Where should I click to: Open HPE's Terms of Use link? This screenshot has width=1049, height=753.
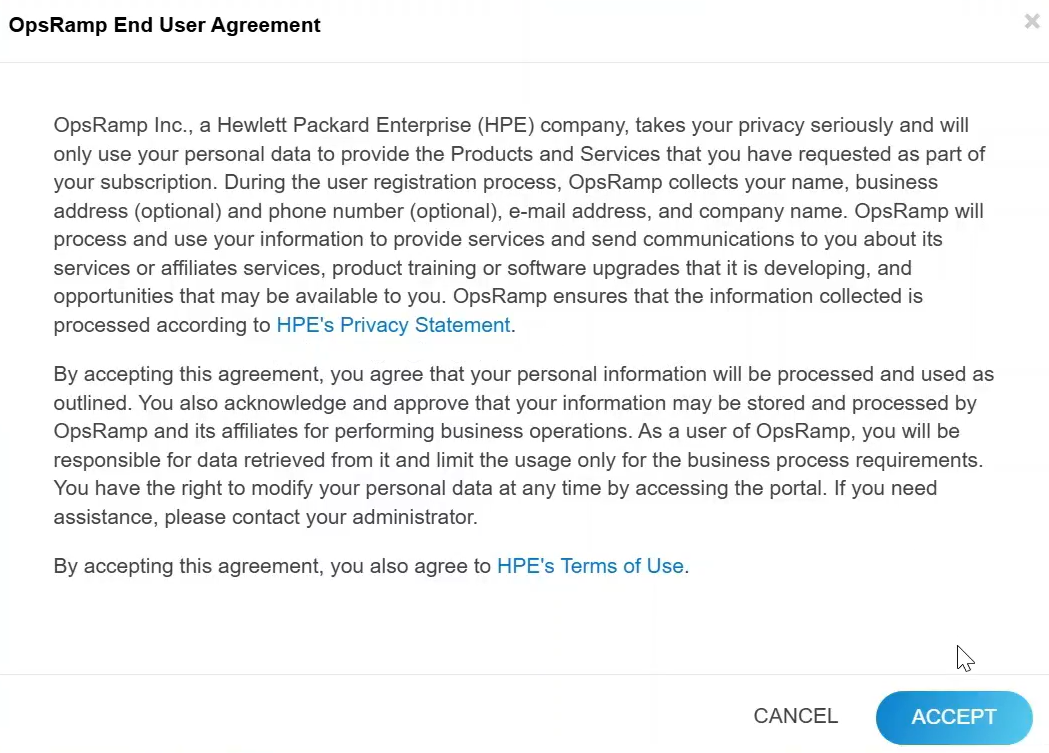point(590,566)
